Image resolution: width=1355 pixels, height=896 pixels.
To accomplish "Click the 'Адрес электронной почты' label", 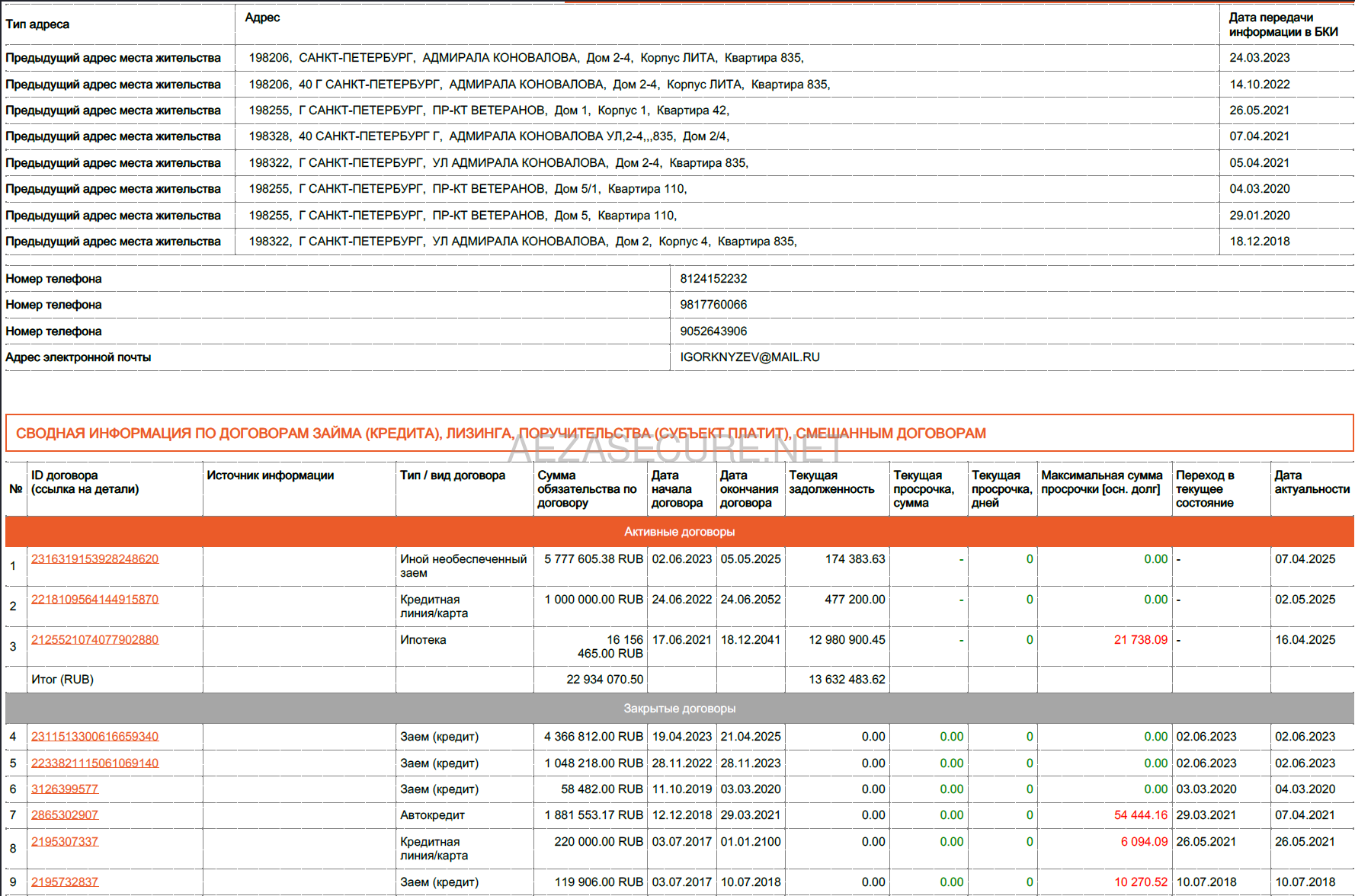I will tap(78, 357).
